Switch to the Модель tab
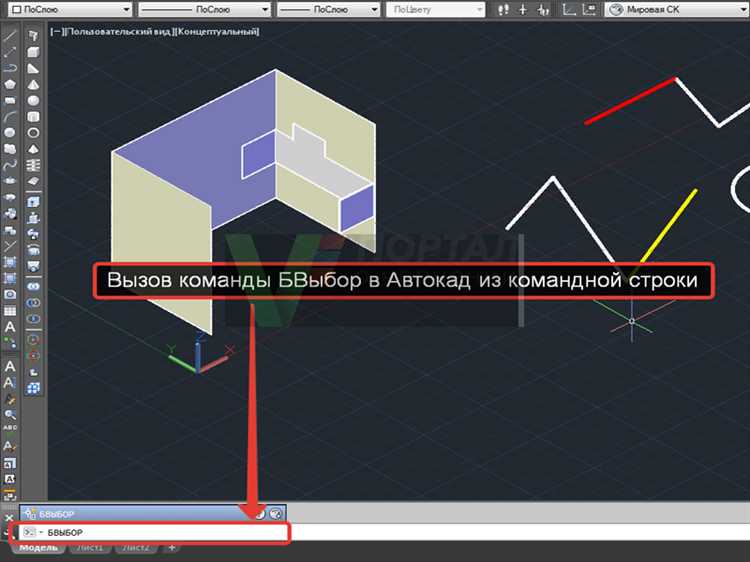Screen dimensions: 750x562 (x=39, y=547)
